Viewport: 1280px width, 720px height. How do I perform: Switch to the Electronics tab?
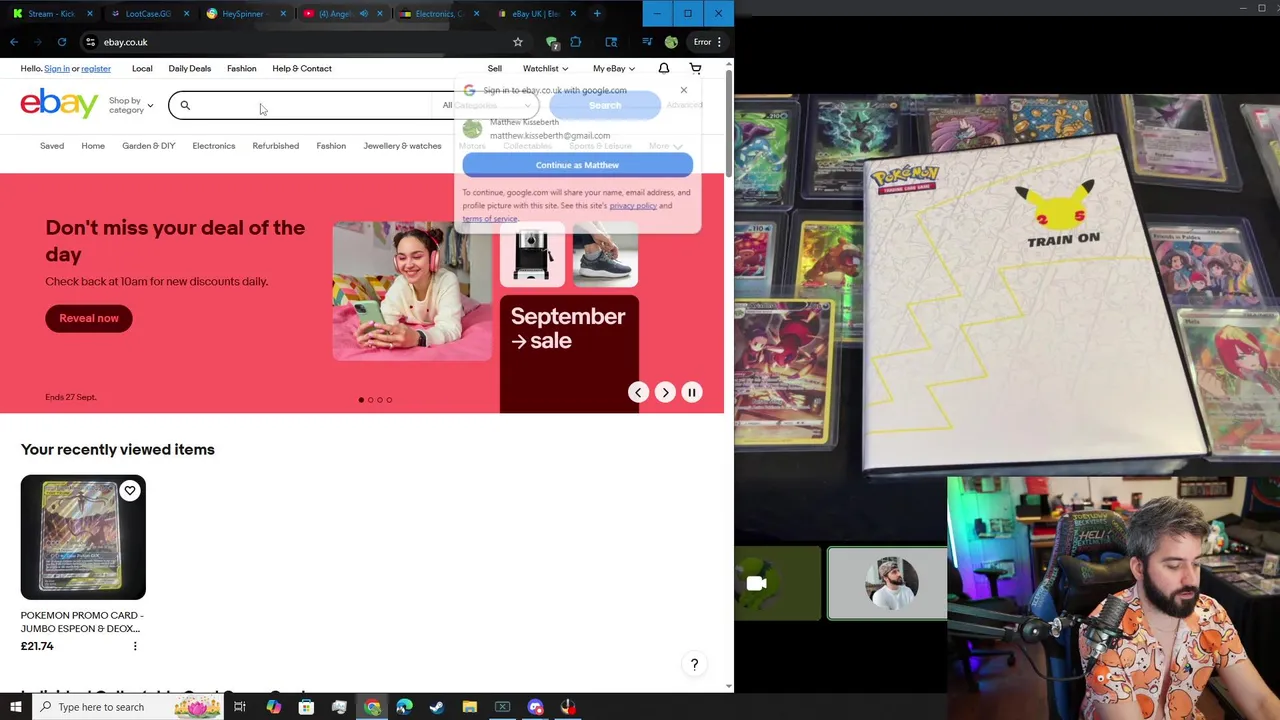pyautogui.click(x=438, y=14)
